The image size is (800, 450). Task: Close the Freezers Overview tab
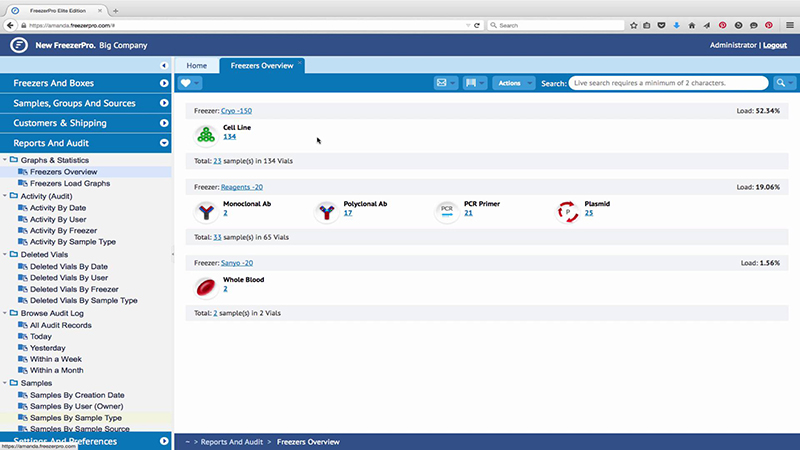pyautogui.click(x=299, y=62)
